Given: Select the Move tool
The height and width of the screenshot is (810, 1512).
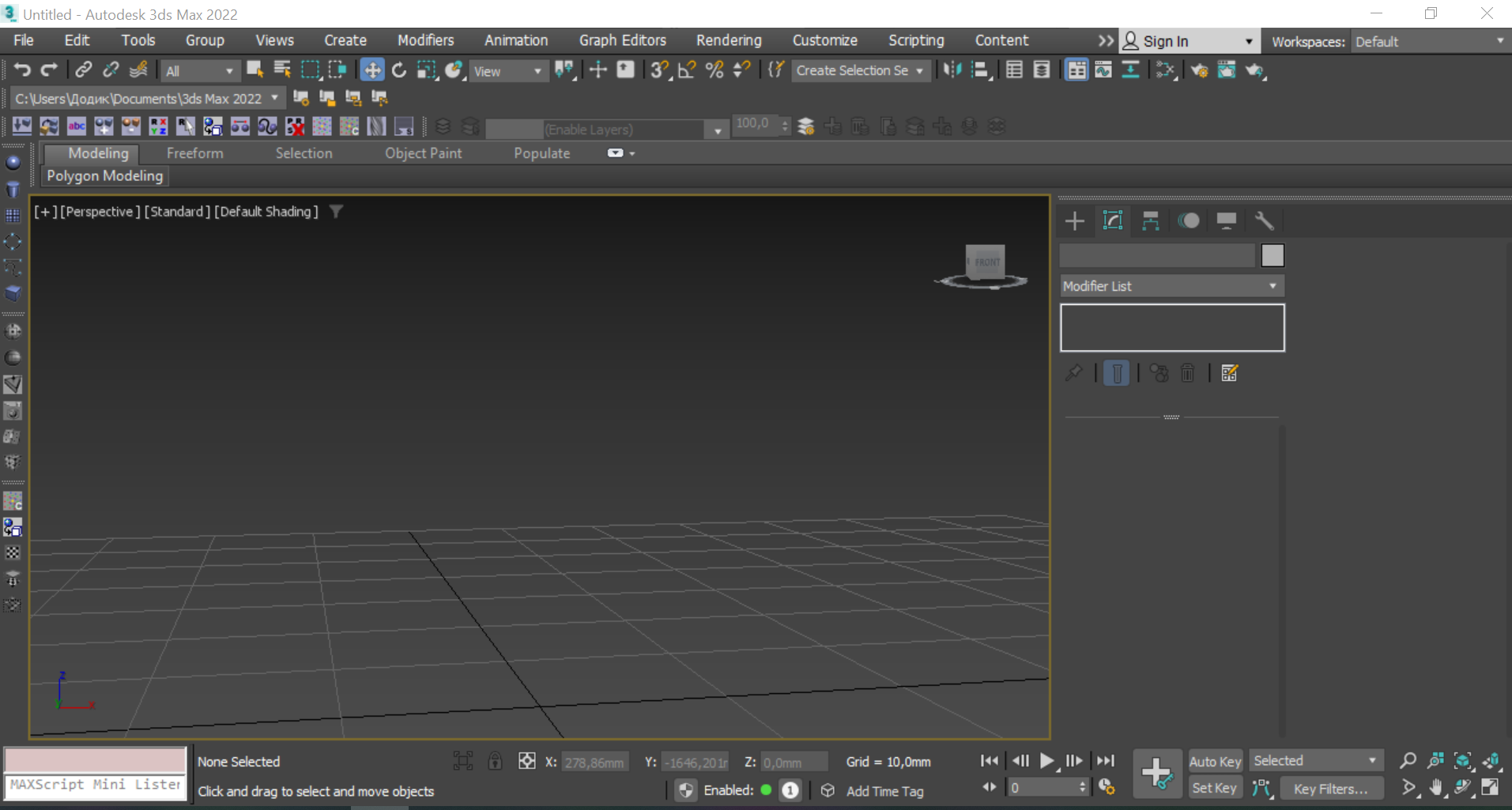Looking at the screenshot, I should tap(371, 70).
